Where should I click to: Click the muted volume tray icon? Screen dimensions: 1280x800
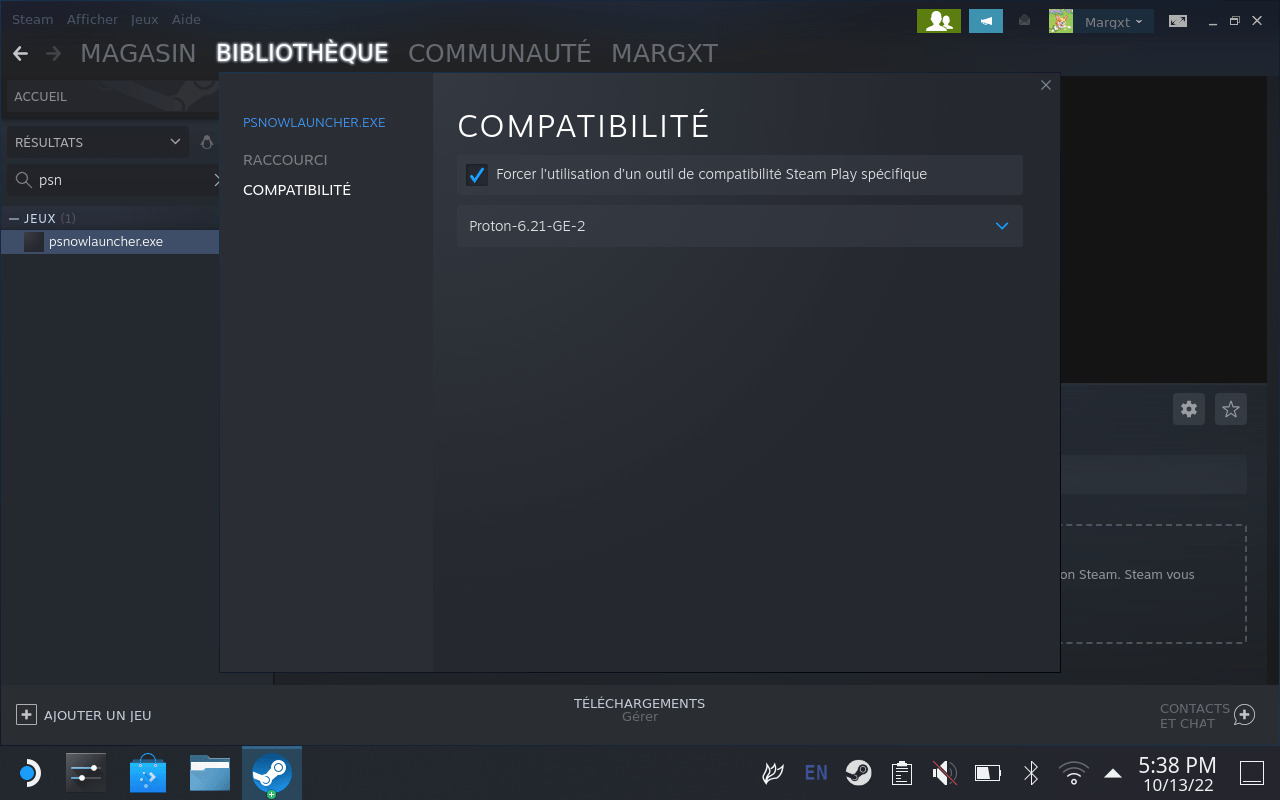944,773
